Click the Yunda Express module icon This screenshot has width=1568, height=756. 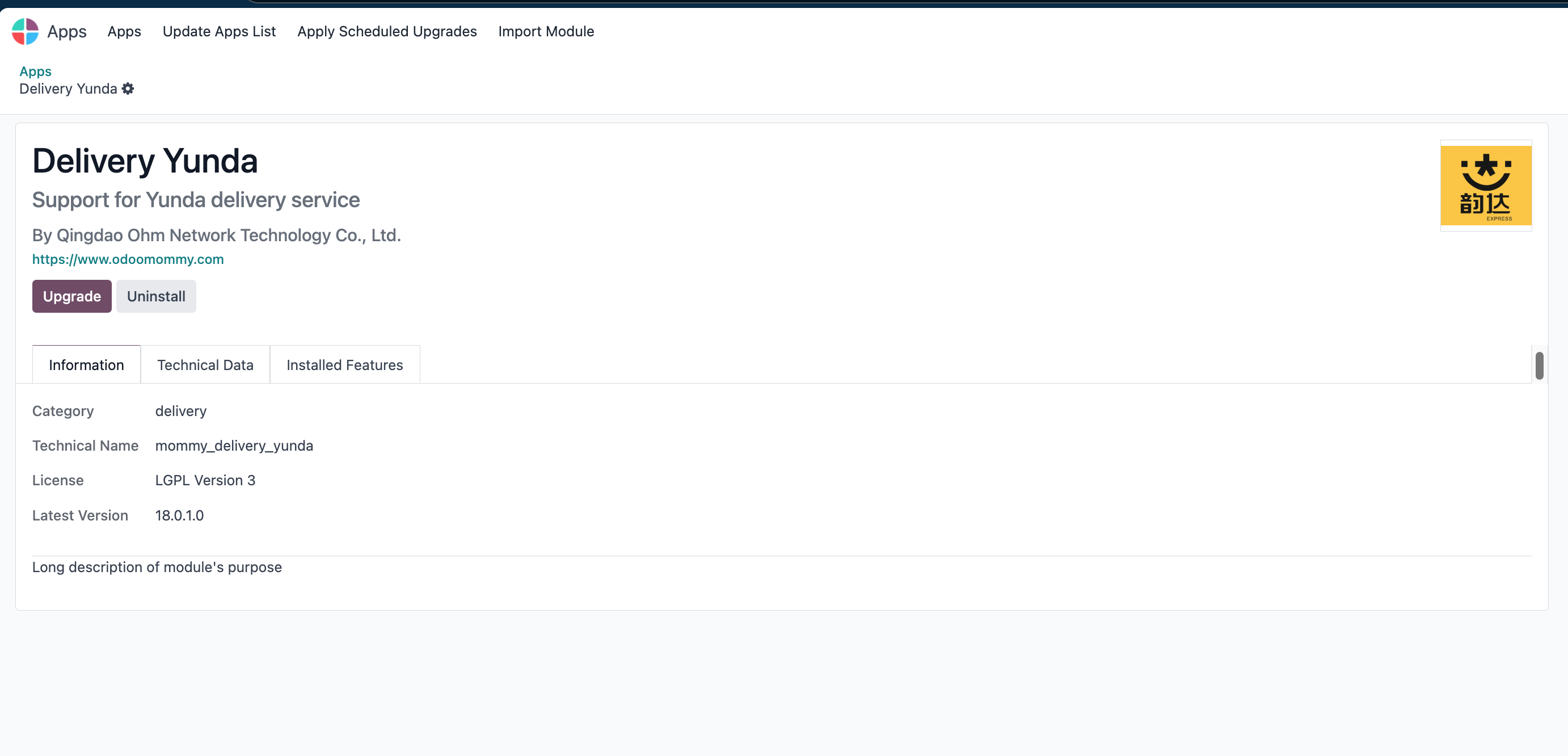point(1485,185)
